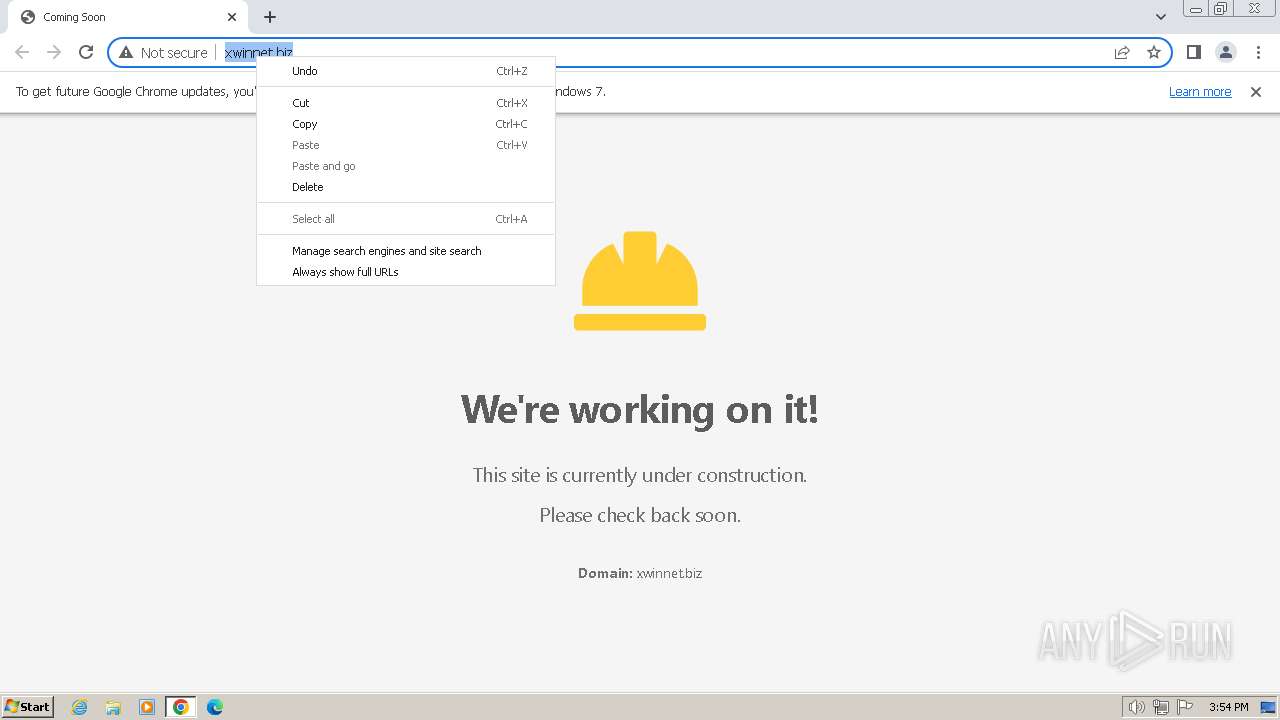Switch to Chrome in taskbar
The height and width of the screenshot is (720, 1280).
pos(181,707)
